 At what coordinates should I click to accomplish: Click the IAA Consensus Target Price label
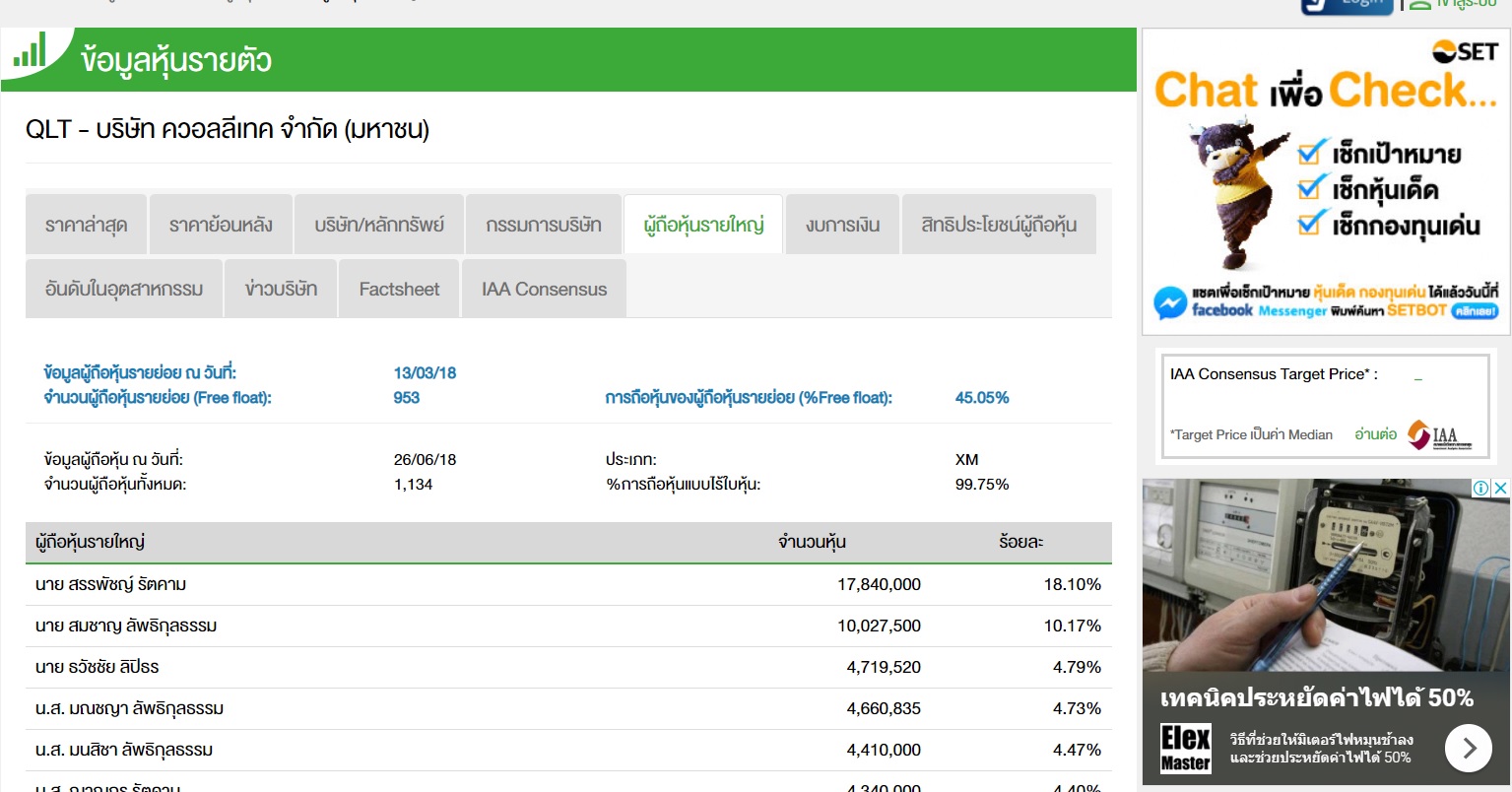1274,374
